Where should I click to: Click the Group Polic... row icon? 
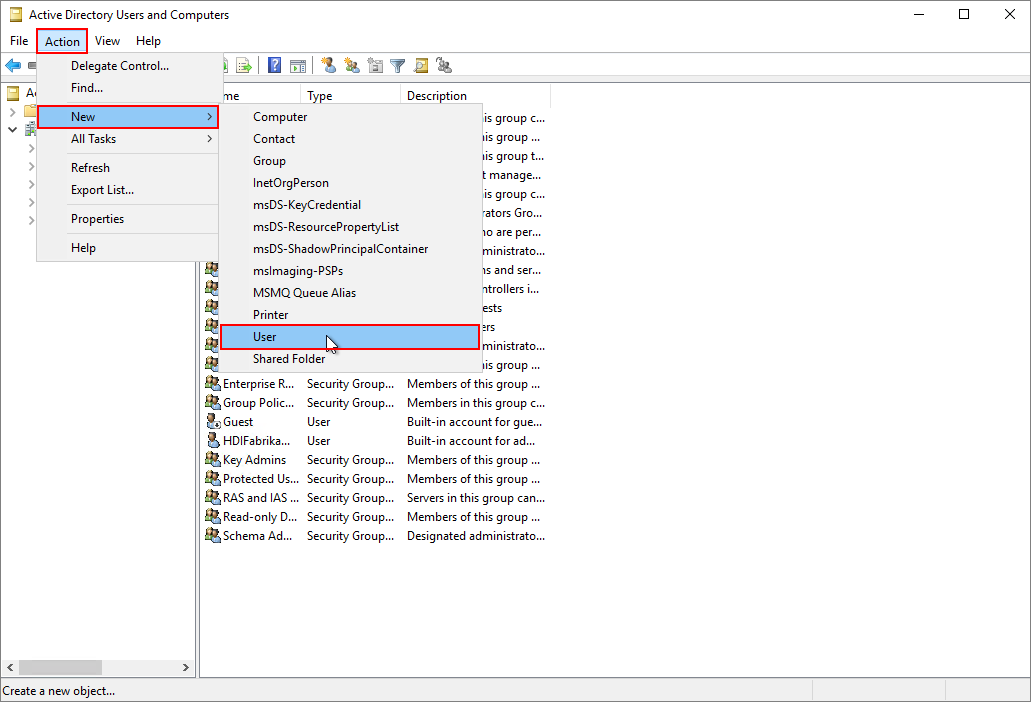pyautogui.click(x=212, y=402)
